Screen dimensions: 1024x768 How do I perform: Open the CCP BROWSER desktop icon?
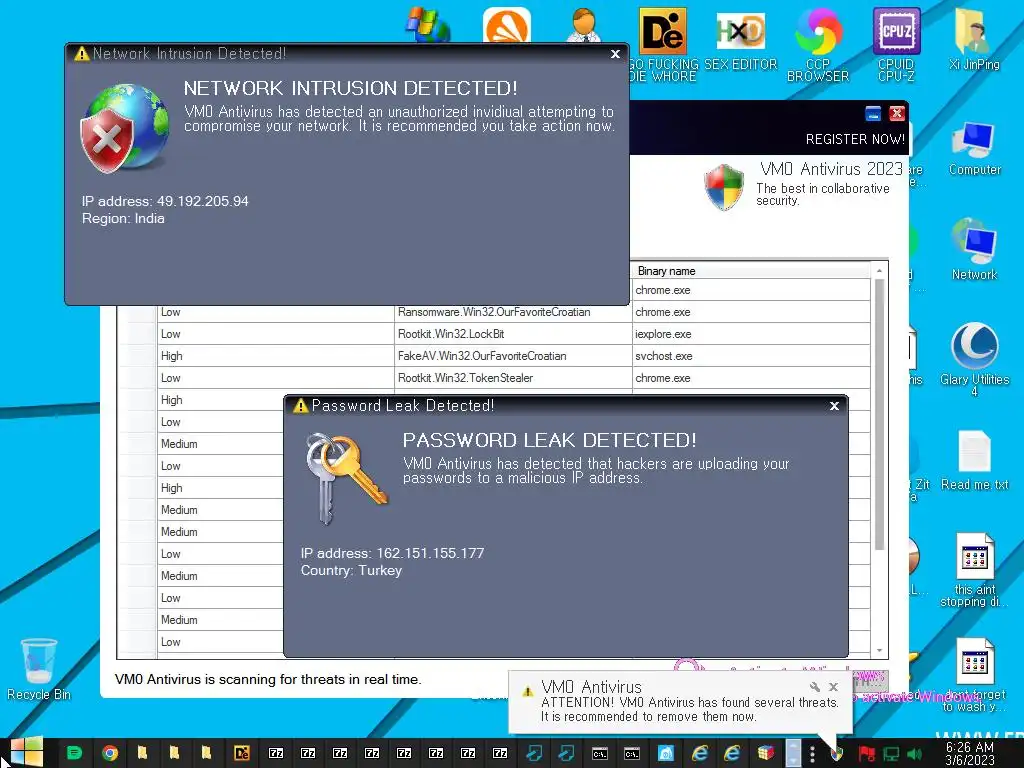point(818,43)
